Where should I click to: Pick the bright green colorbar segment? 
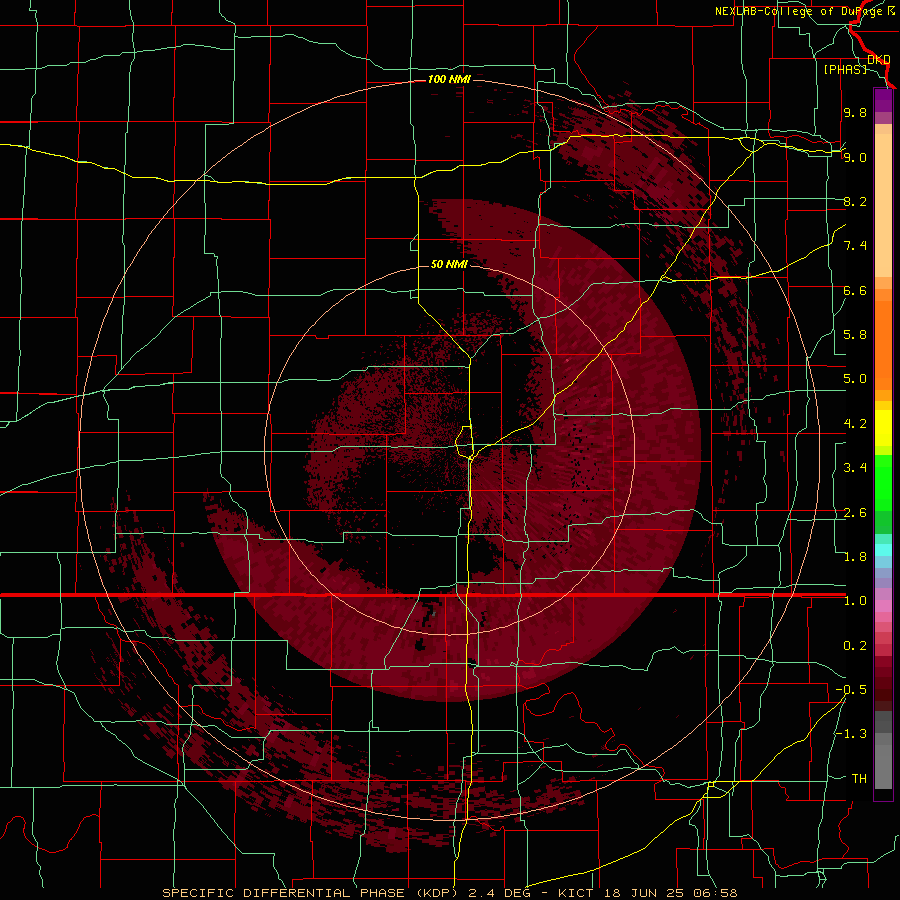click(x=883, y=482)
